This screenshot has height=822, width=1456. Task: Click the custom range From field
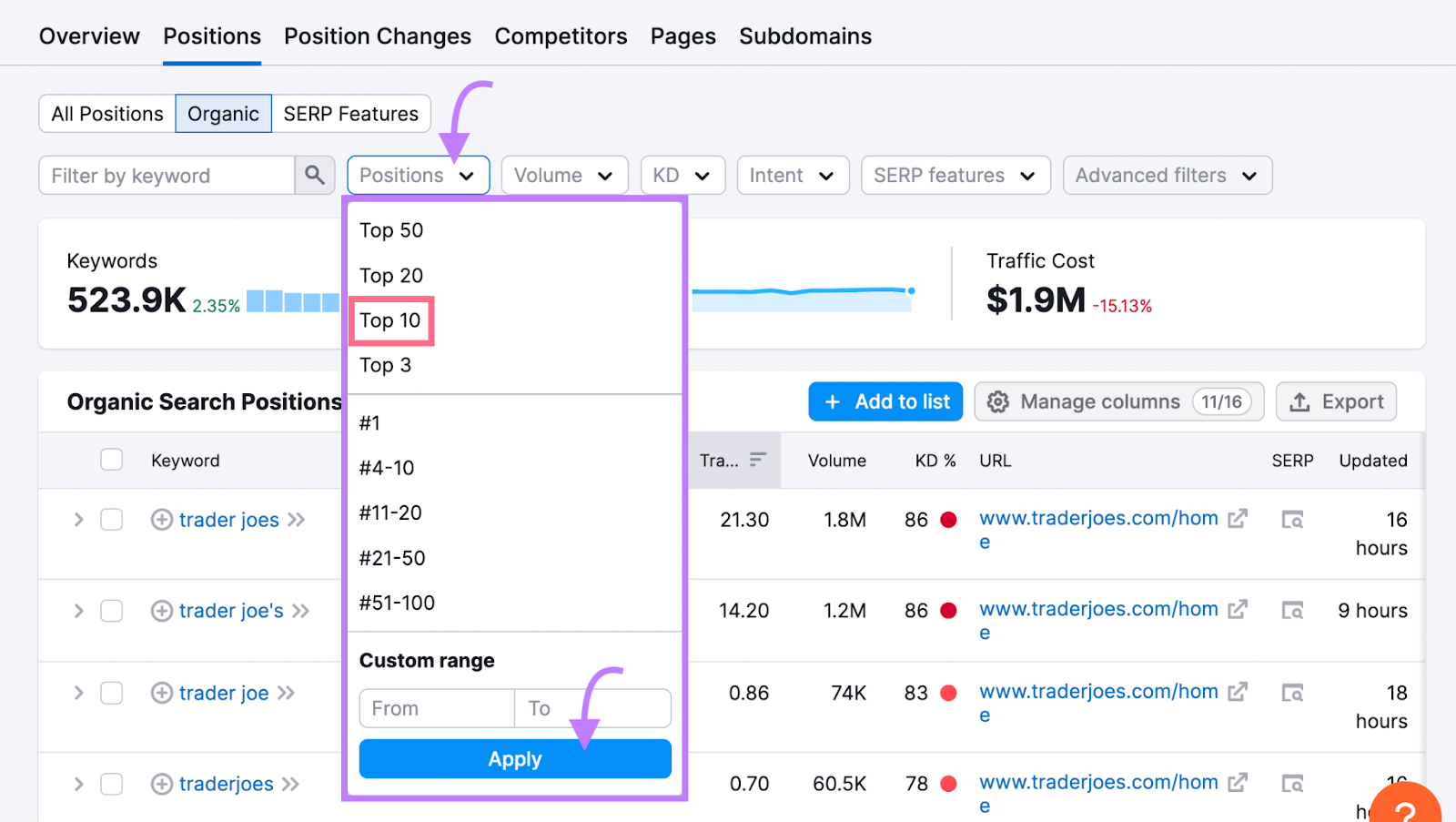coord(437,708)
